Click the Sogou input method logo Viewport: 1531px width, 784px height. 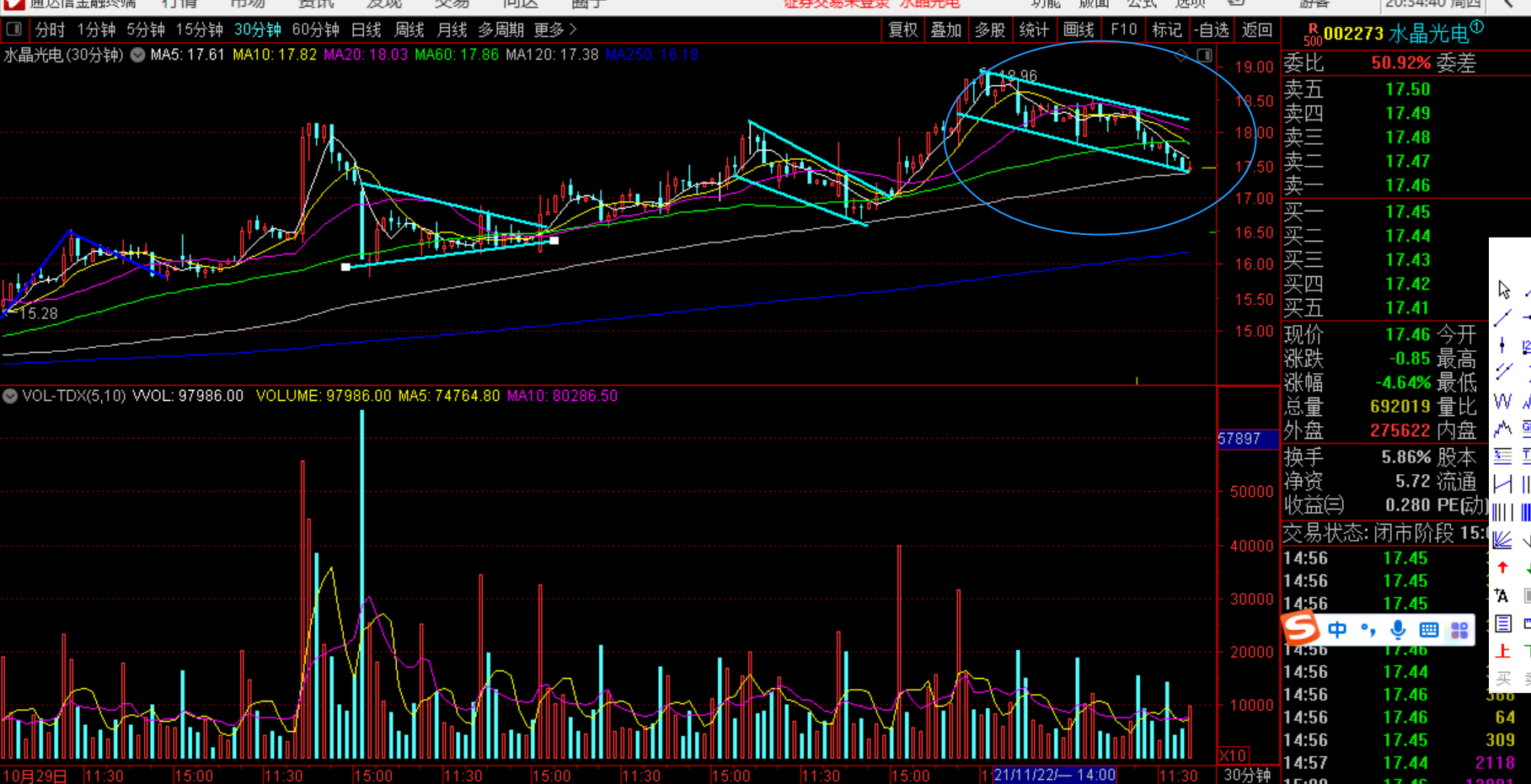click(1300, 629)
